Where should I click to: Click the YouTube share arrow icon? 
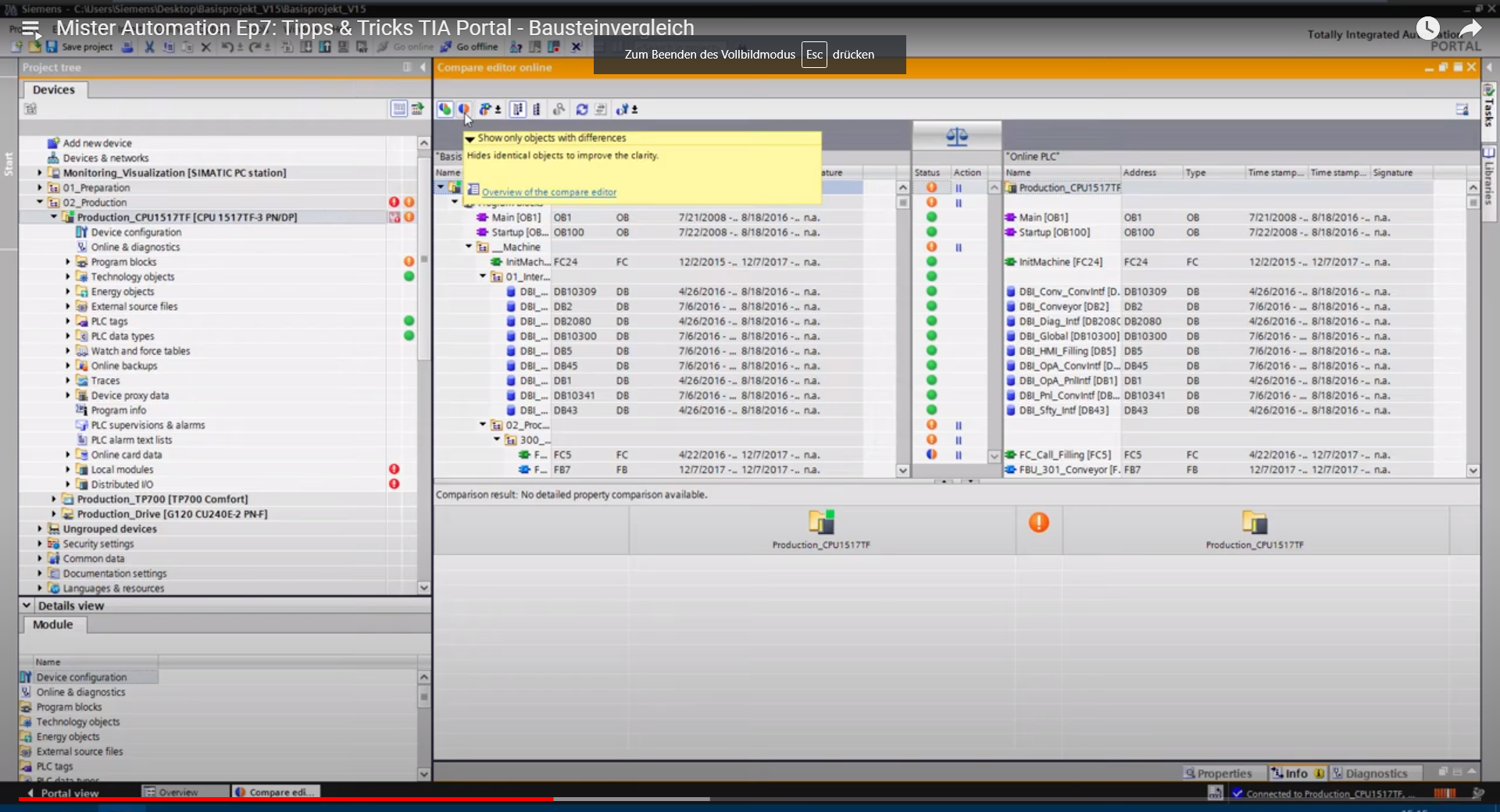pos(1470,29)
